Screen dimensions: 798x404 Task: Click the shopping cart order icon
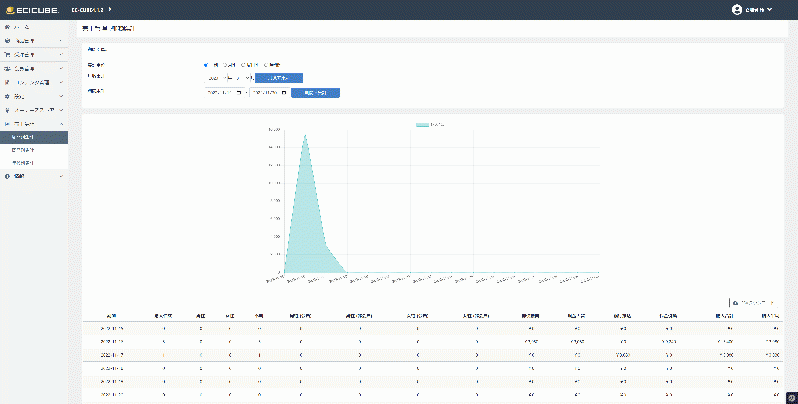[x=7, y=54]
